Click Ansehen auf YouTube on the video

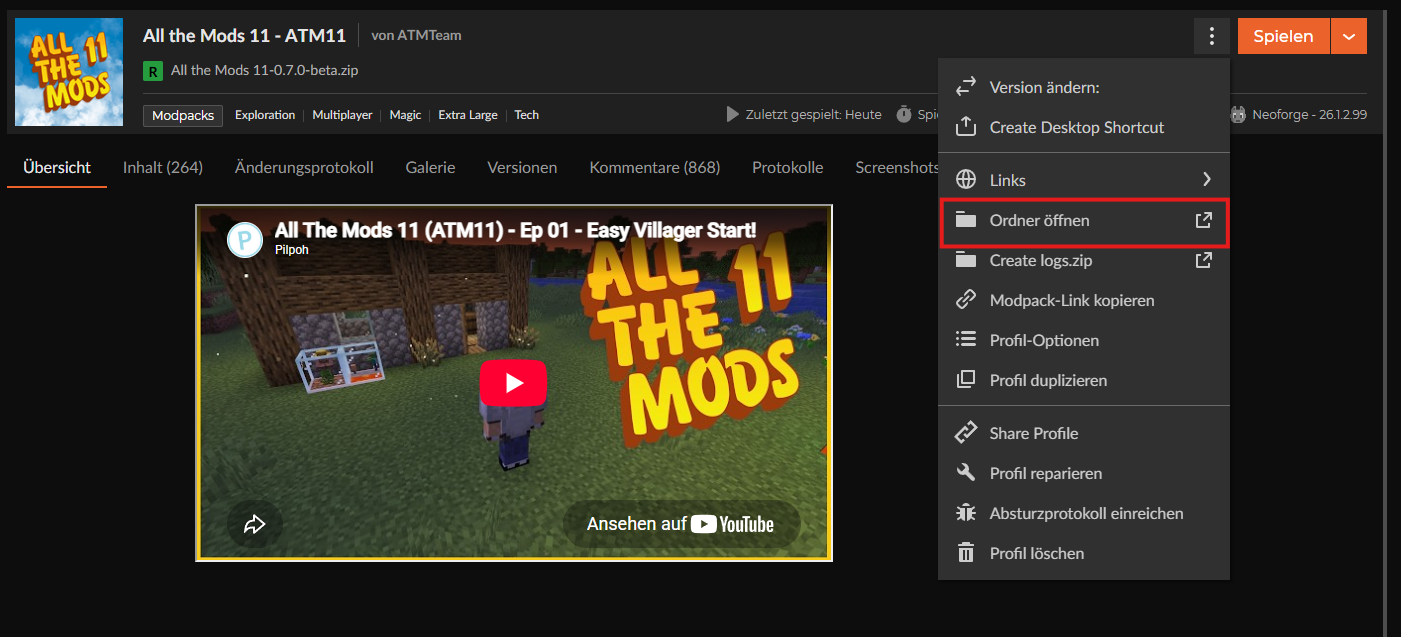[x=681, y=523]
